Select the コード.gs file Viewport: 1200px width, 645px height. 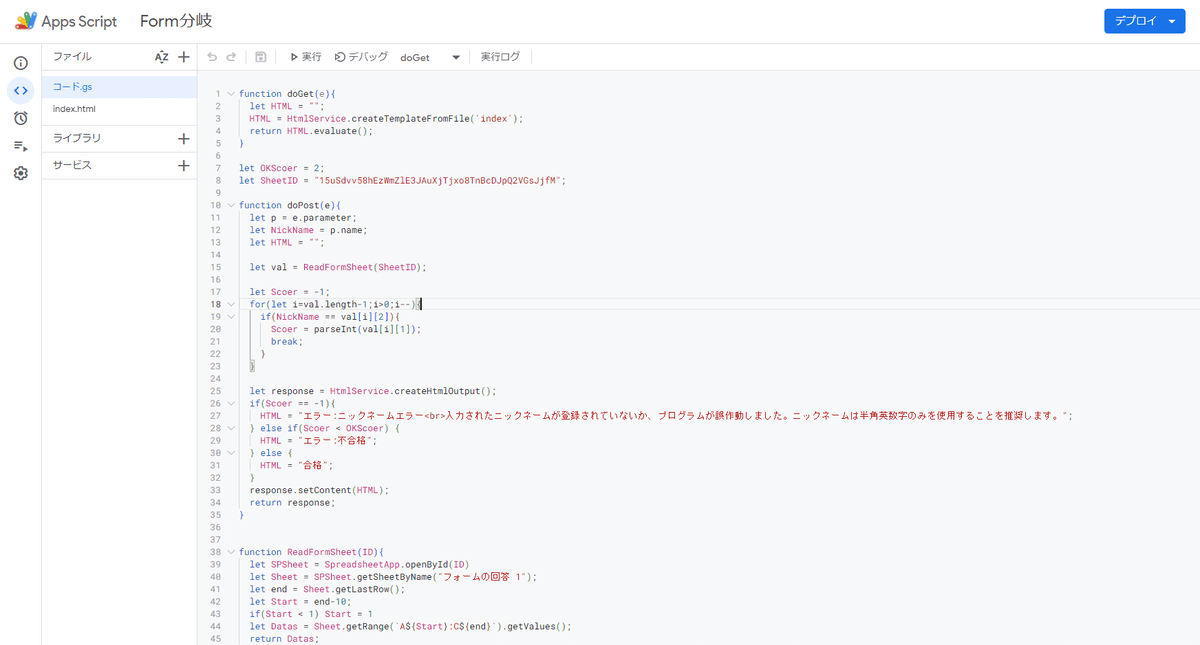(119, 87)
